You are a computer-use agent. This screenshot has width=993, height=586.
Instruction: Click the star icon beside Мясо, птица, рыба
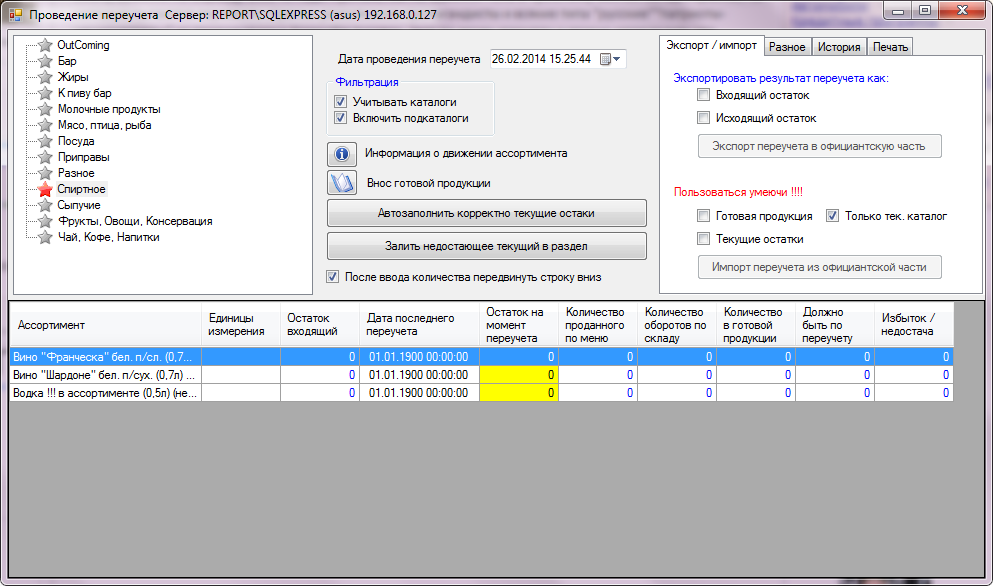pyautogui.click(x=45, y=125)
